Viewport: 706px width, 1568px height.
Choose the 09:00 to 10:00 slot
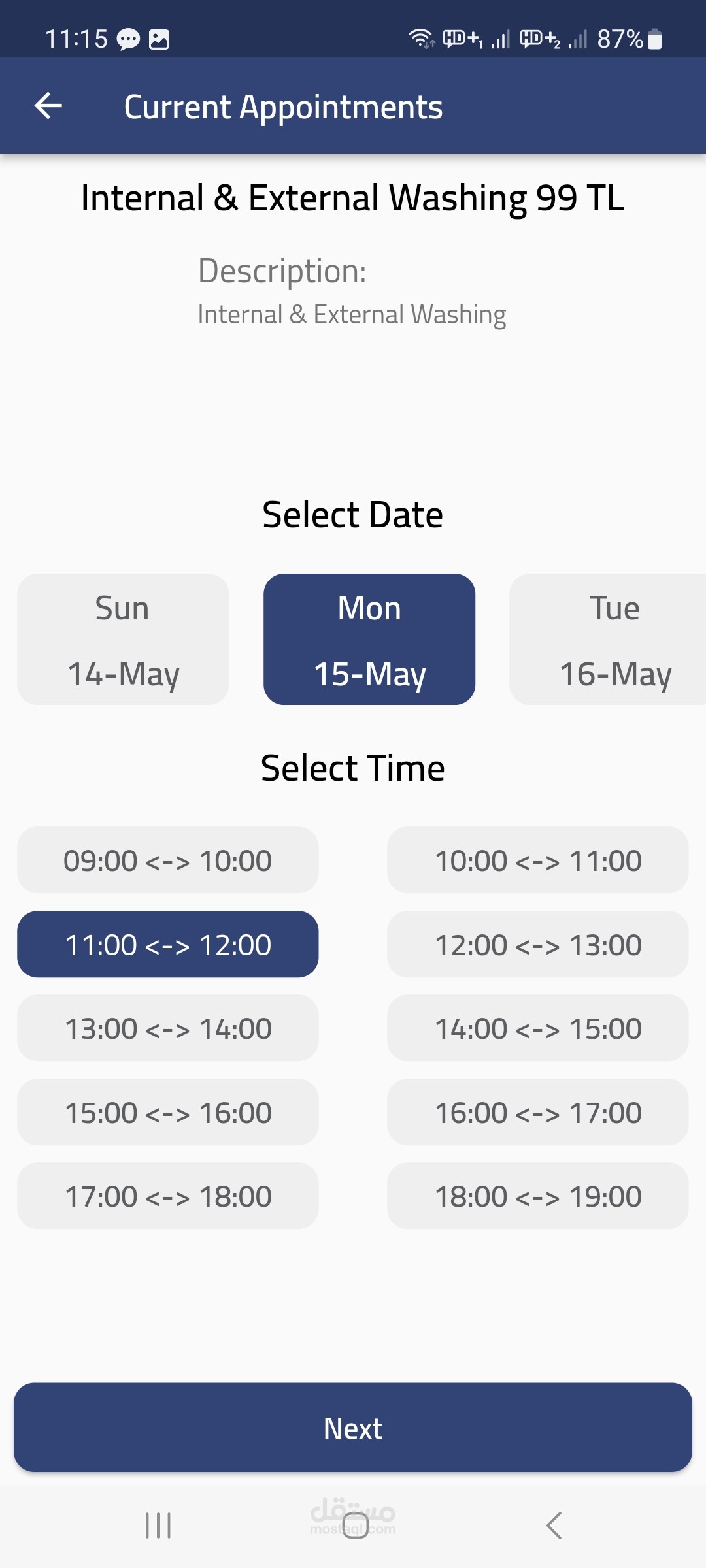168,860
